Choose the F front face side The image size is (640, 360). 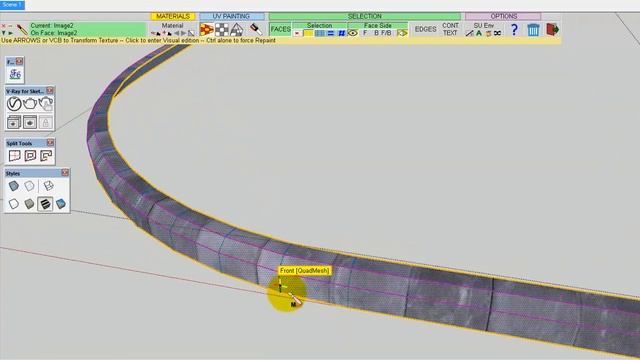[365, 33]
